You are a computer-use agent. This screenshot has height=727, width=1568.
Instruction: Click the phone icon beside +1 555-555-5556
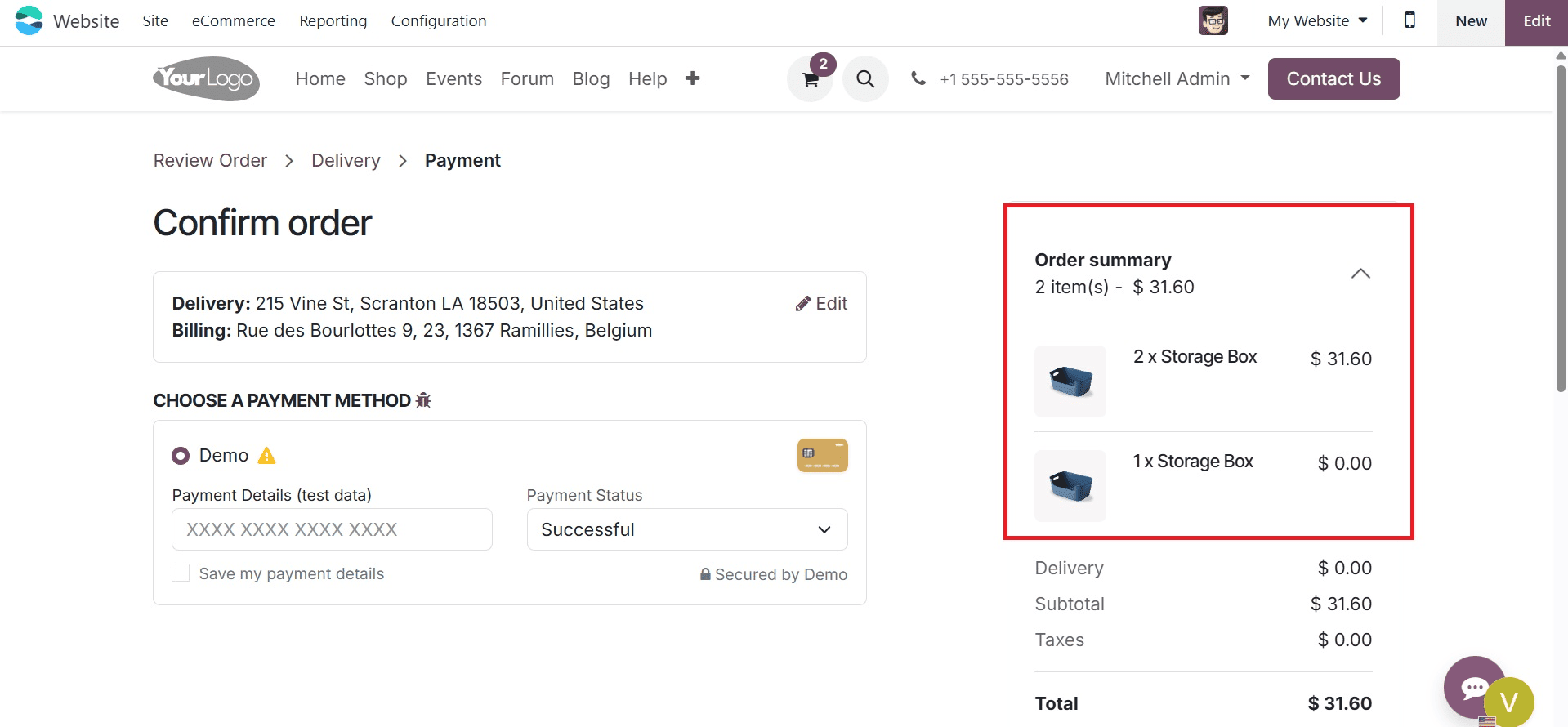[918, 78]
